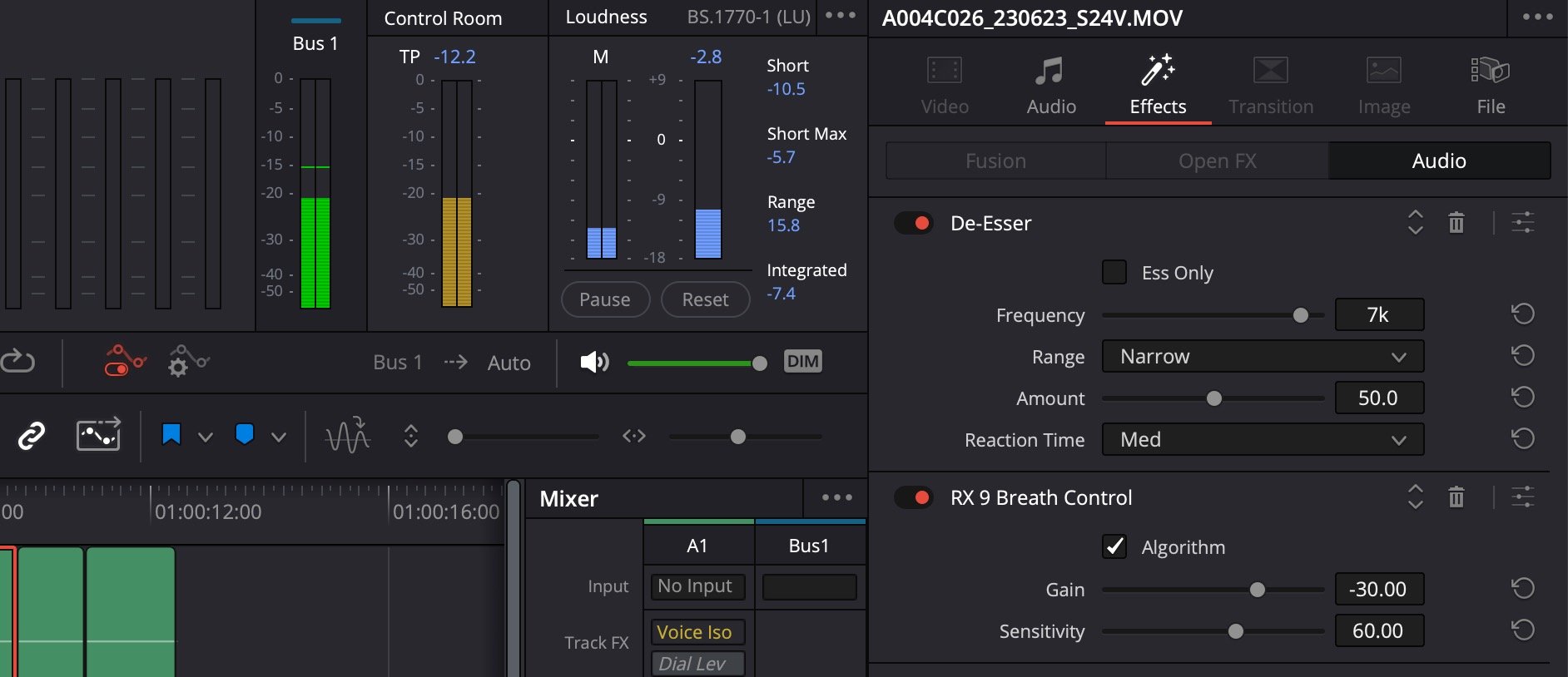1568x677 pixels.
Task: Click the Frequency slider handle
Action: point(1301,315)
